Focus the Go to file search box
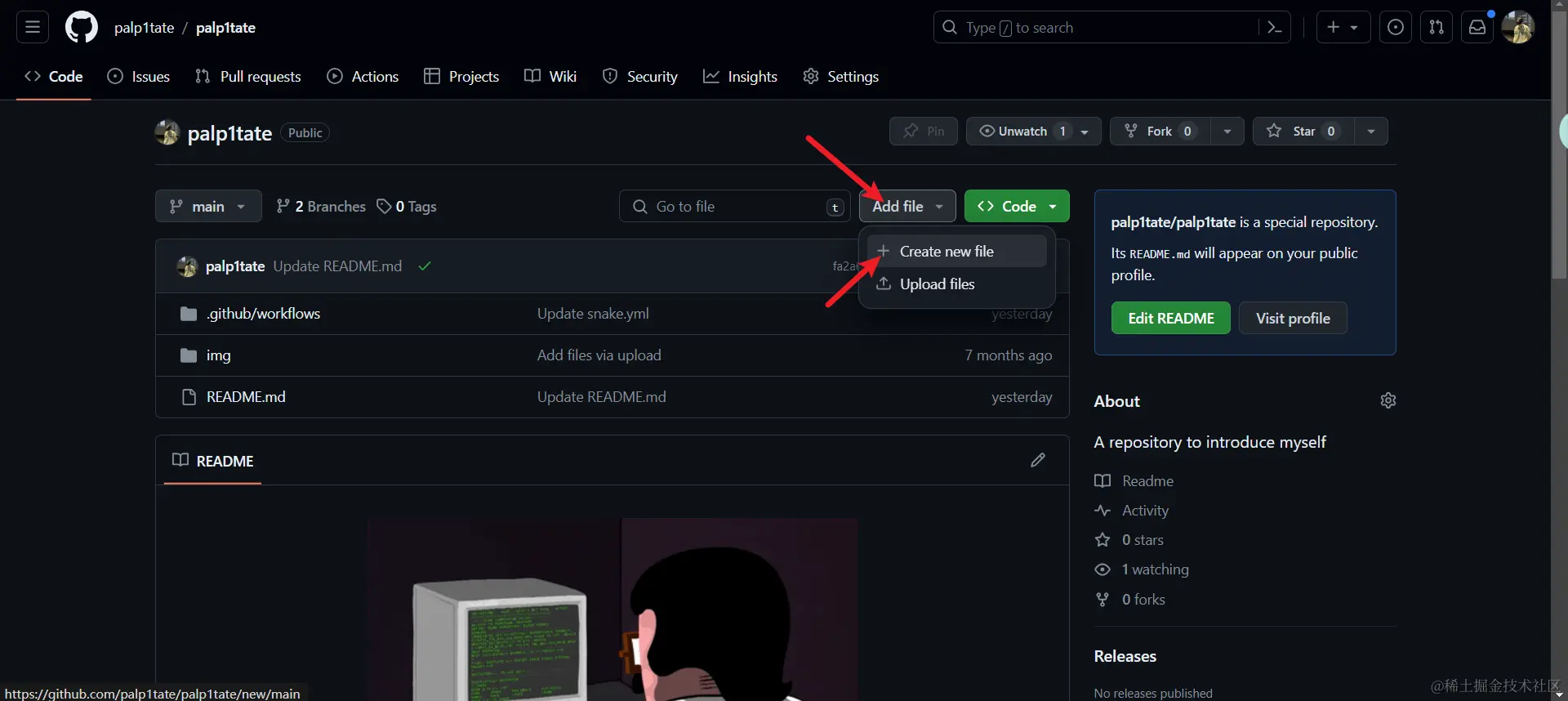Screen dimensions: 1568x701 tap(735, 206)
